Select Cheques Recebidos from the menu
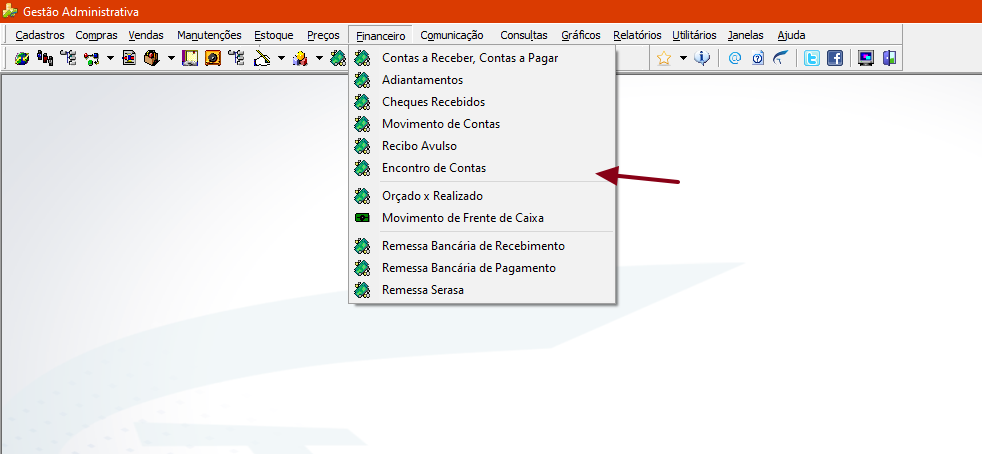This screenshot has width=982, height=454. pos(482,102)
